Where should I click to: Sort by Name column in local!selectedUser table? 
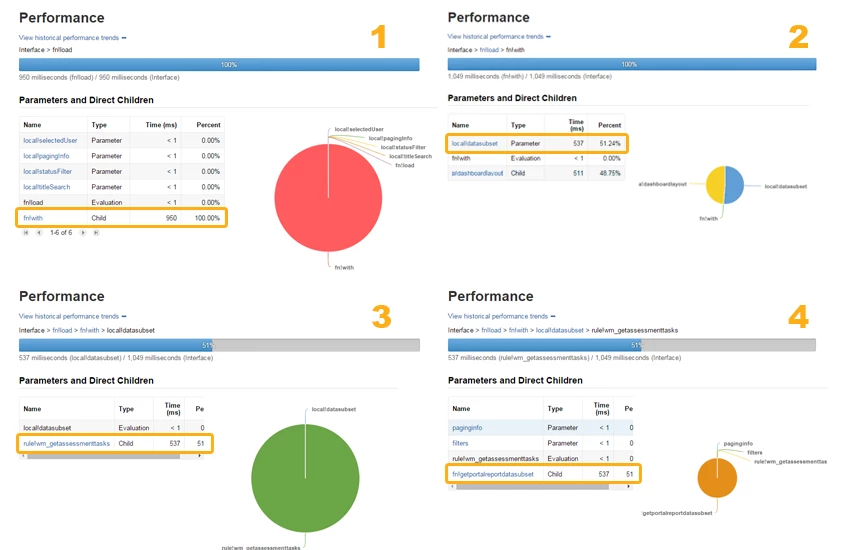32,125
